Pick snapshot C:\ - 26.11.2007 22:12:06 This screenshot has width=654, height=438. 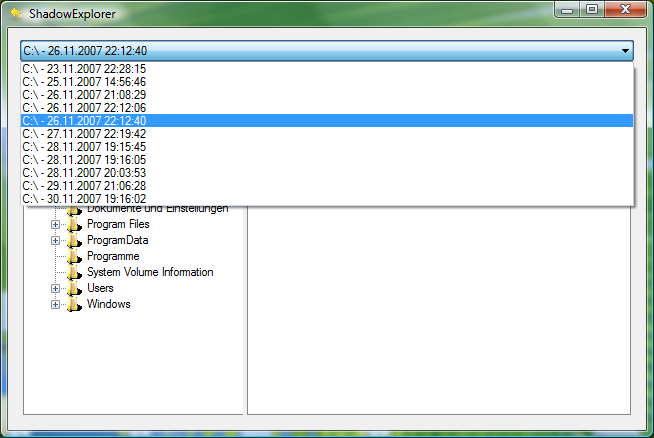click(327, 108)
